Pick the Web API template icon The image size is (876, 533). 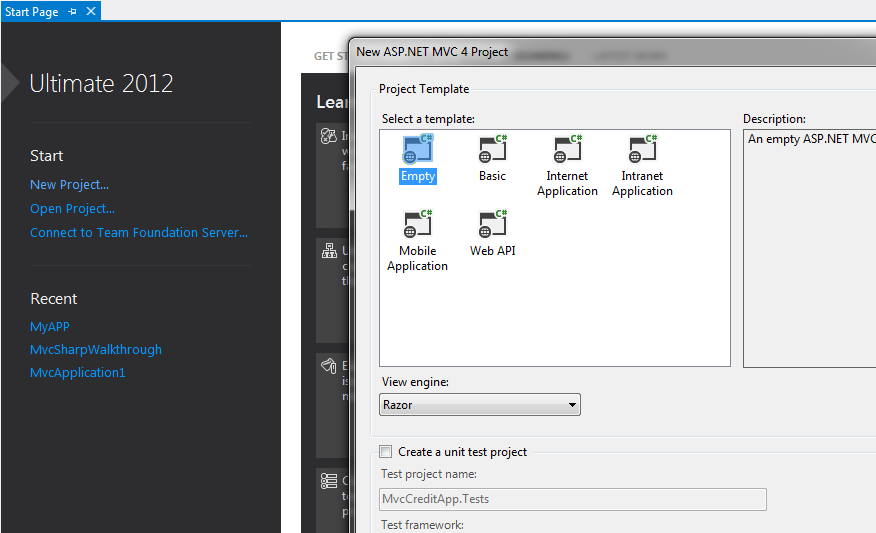pyautogui.click(x=492, y=224)
